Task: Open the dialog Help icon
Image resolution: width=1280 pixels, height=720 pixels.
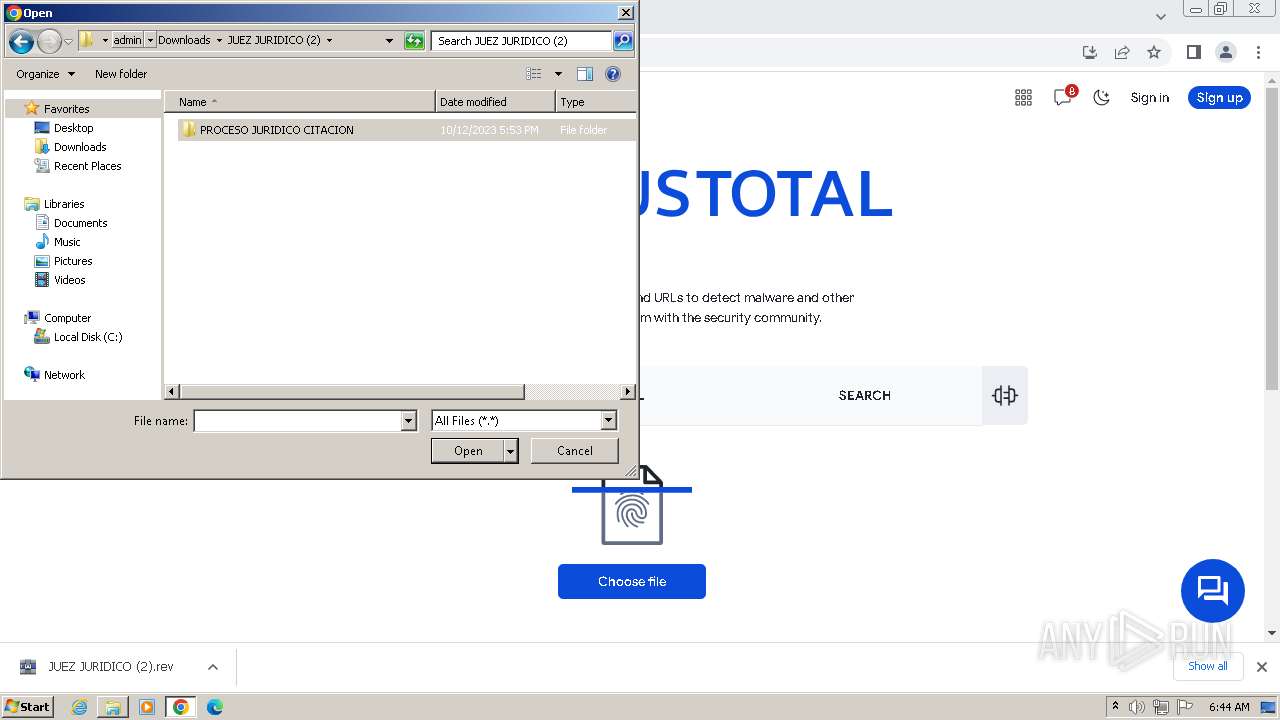Action: (x=613, y=74)
